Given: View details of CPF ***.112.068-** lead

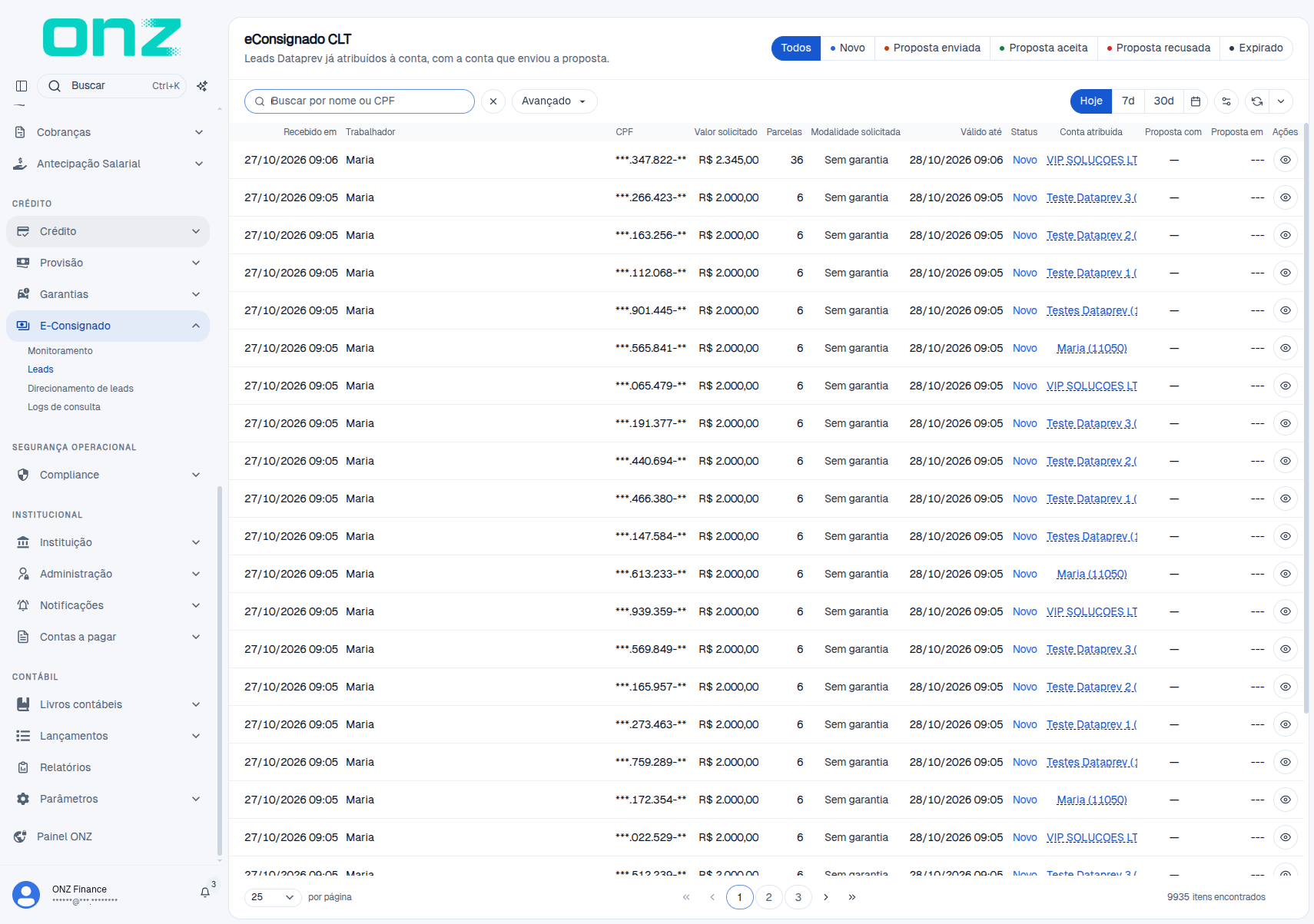Looking at the screenshot, I should 1286,273.
